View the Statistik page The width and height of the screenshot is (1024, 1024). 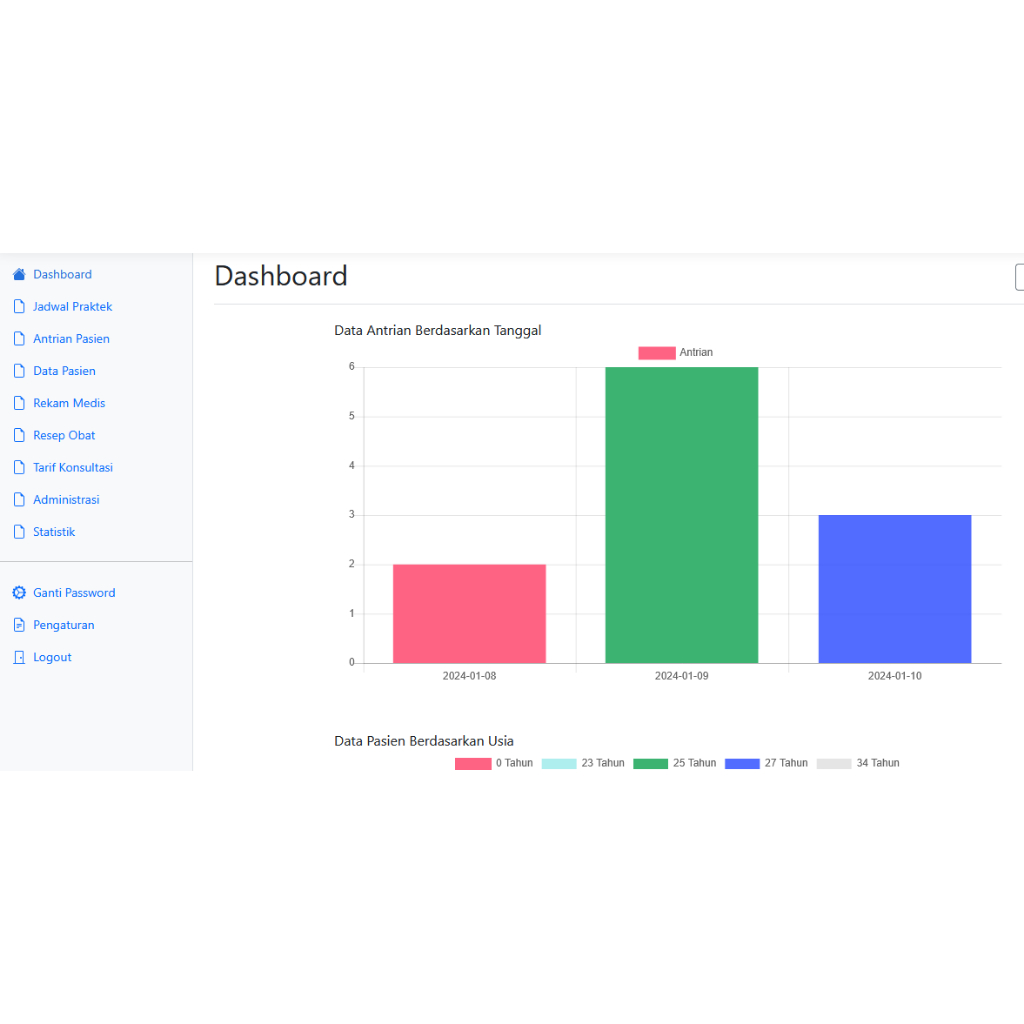54,532
